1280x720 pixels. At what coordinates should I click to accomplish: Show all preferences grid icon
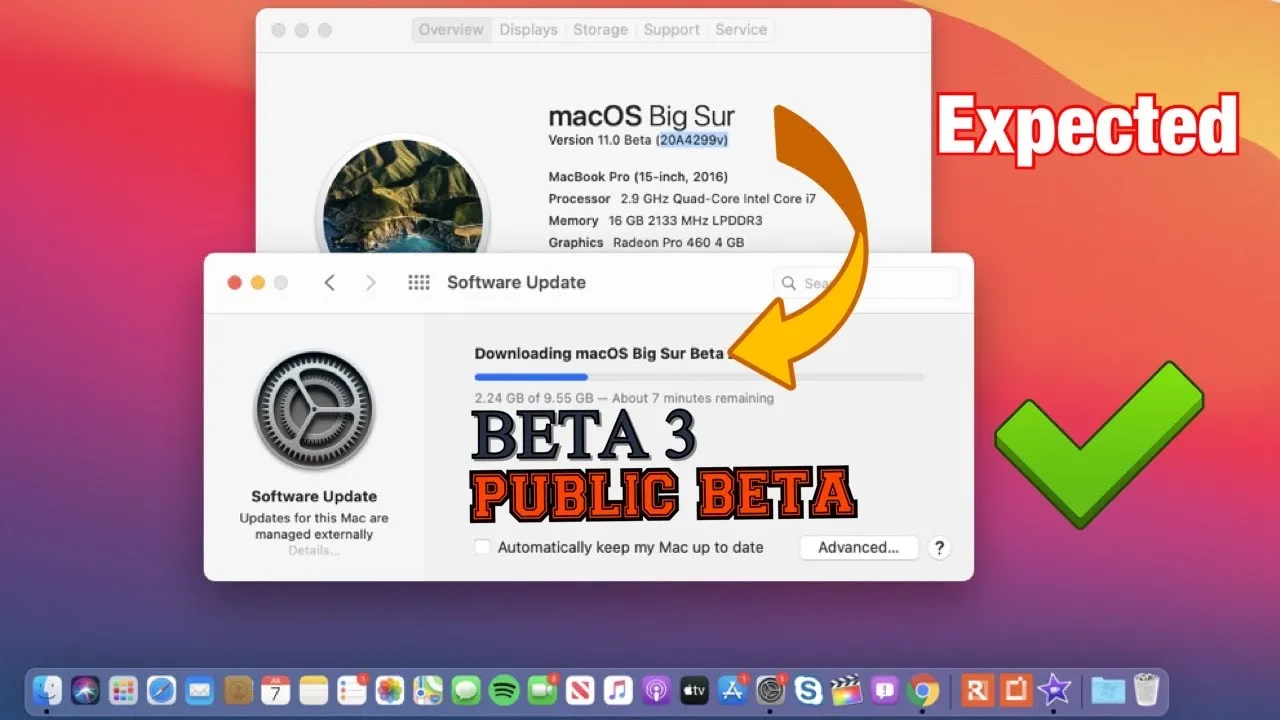[x=419, y=283]
